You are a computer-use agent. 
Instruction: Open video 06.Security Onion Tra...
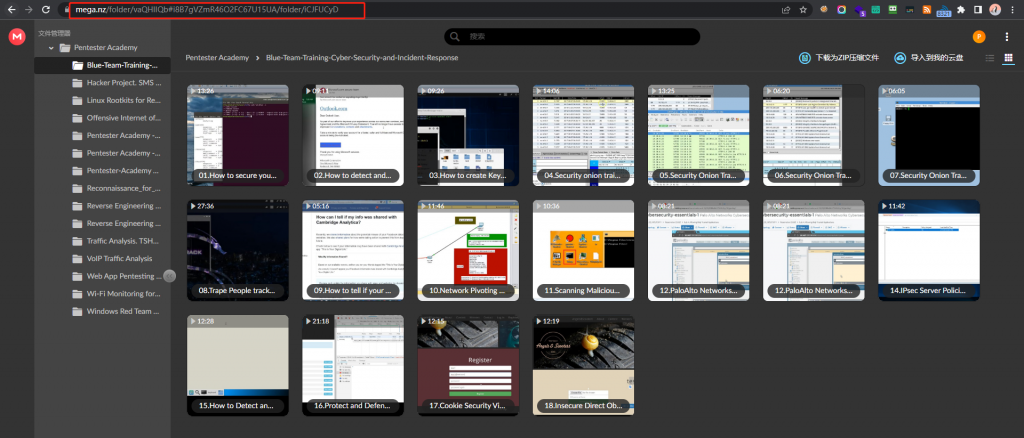(x=814, y=135)
